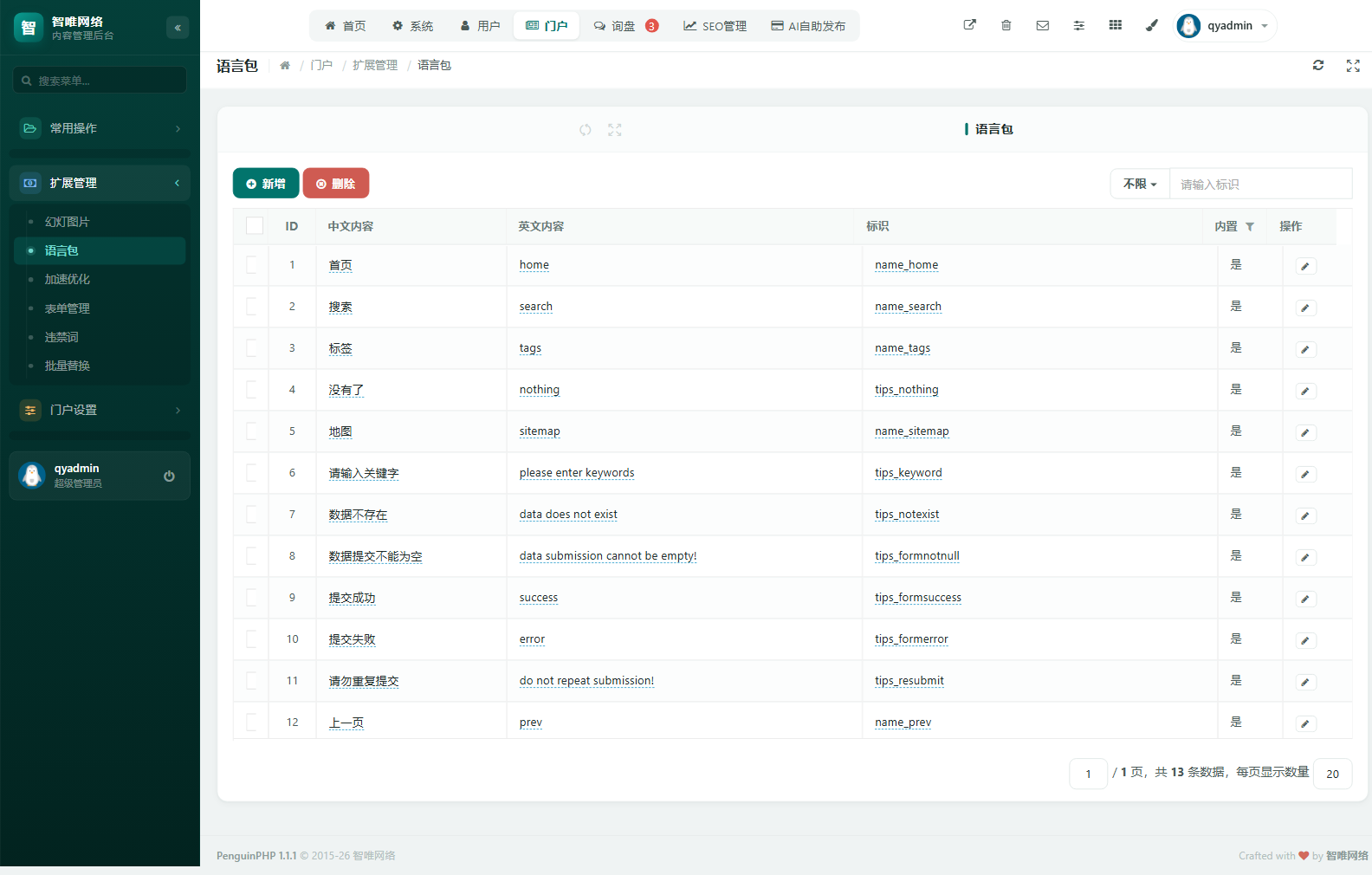Viewport: 1372px width, 875px height.
Task: Check the checkbox for row 上一页
Action: coord(252,723)
